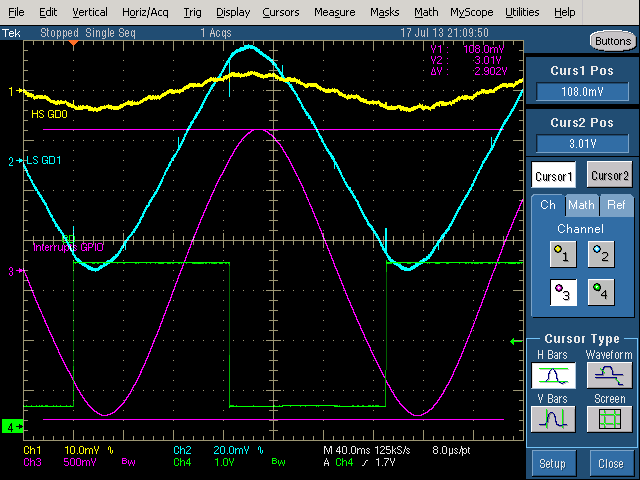Select the H Bars cursor type icon
Screen dimensions: 640x480
tap(553, 376)
